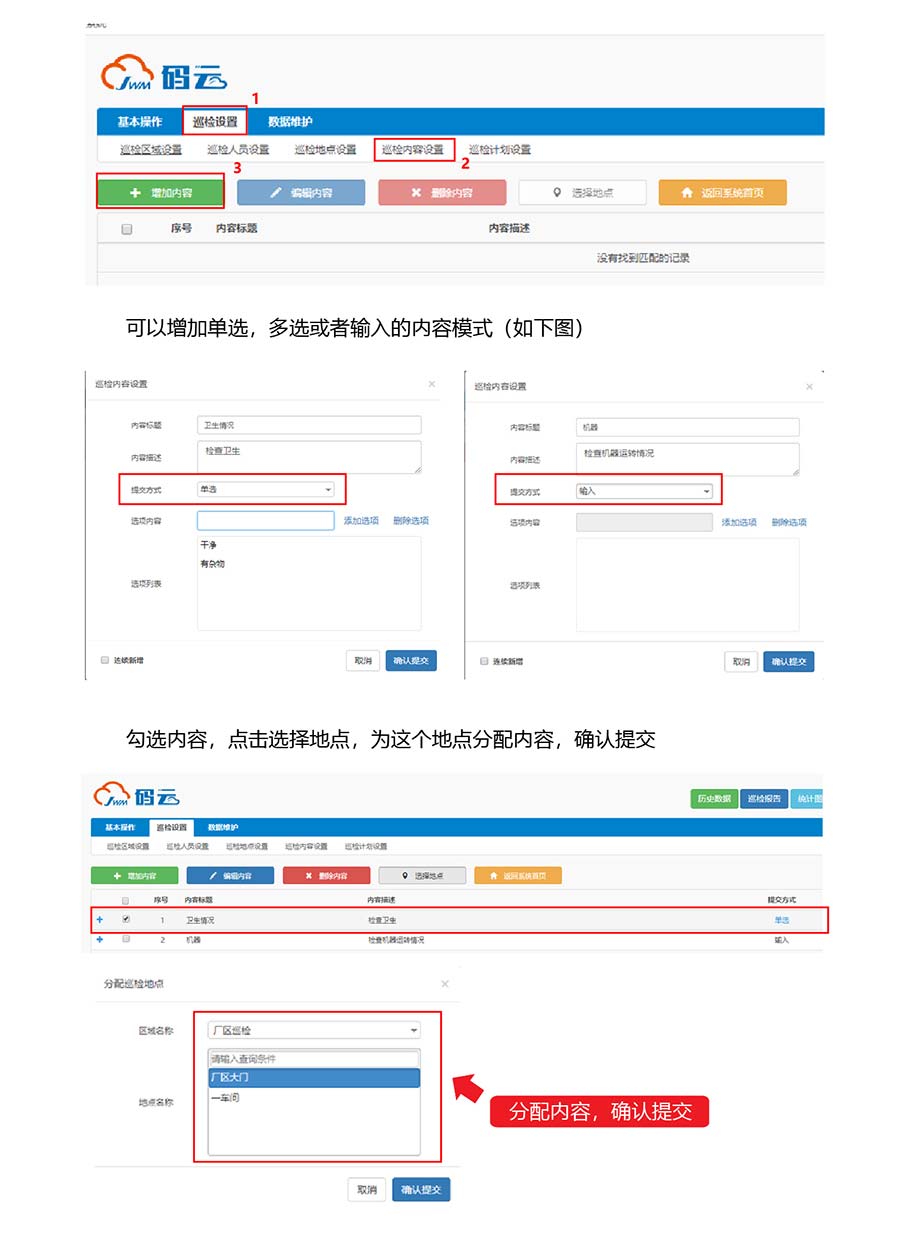Click the large blue 编辑内容 pencil button
The image size is (900, 1234).
click(x=301, y=193)
